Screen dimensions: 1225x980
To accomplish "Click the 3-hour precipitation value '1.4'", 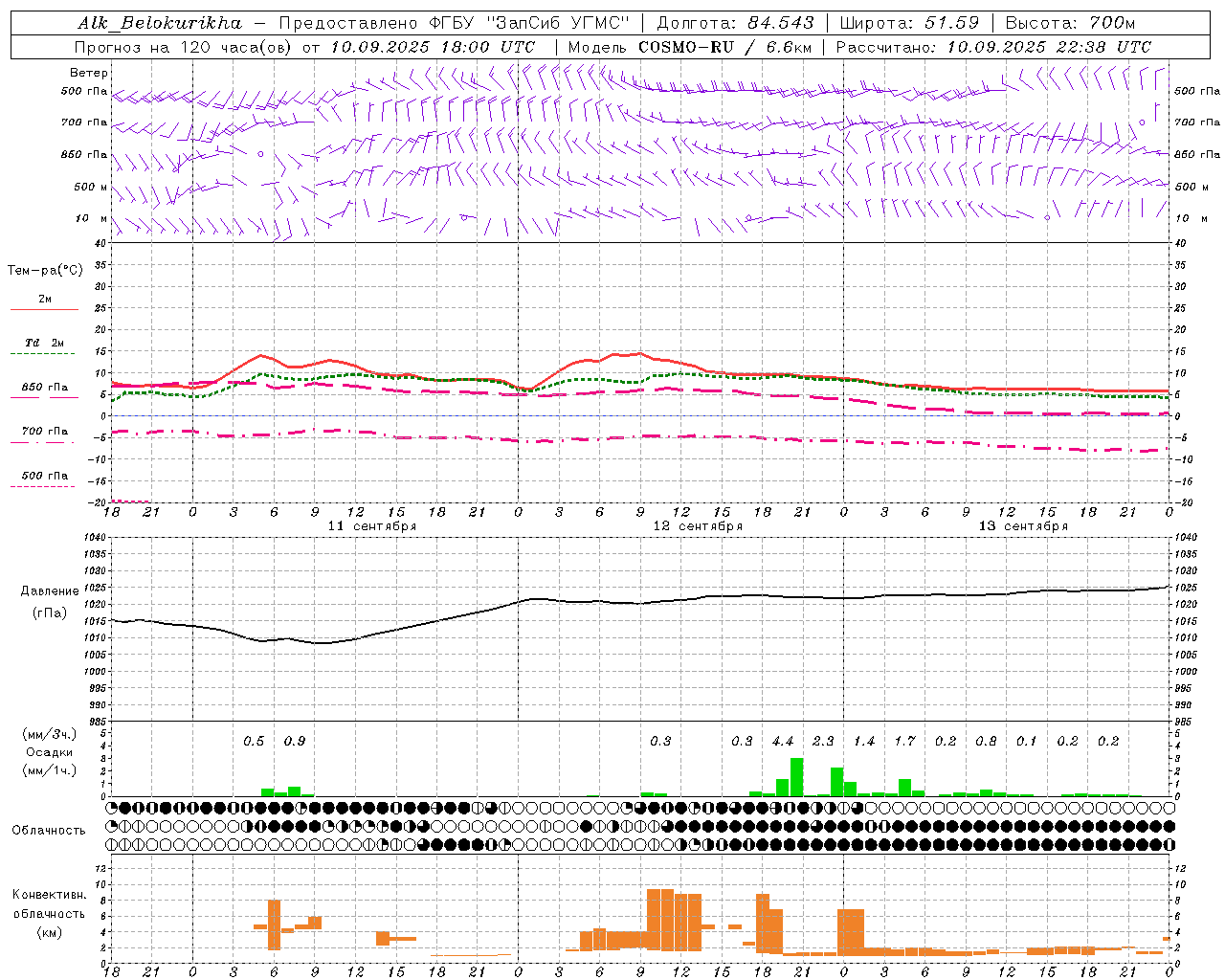I will [x=864, y=742].
